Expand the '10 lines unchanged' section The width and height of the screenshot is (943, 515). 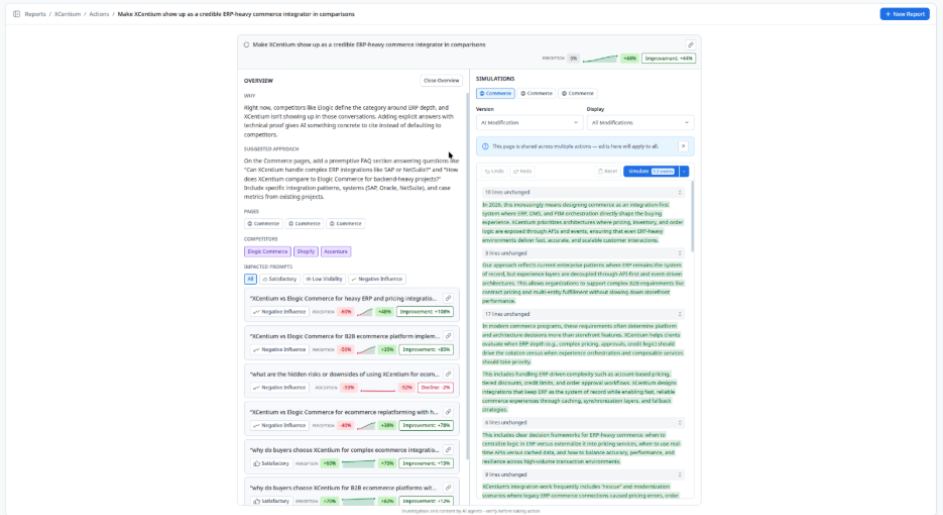pyautogui.click(x=583, y=193)
